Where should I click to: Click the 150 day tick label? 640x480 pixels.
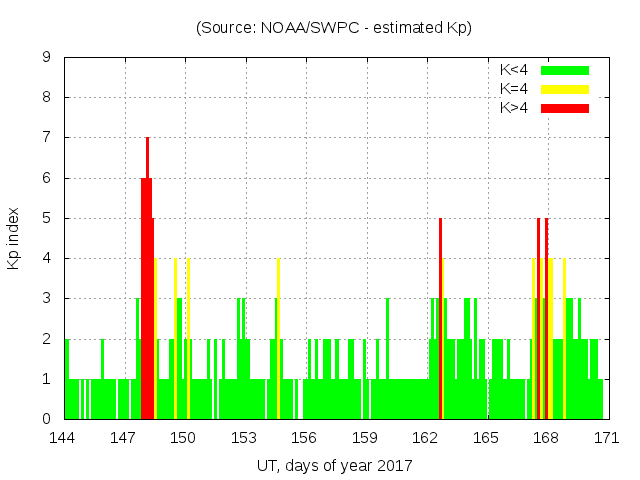[x=184, y=438]
